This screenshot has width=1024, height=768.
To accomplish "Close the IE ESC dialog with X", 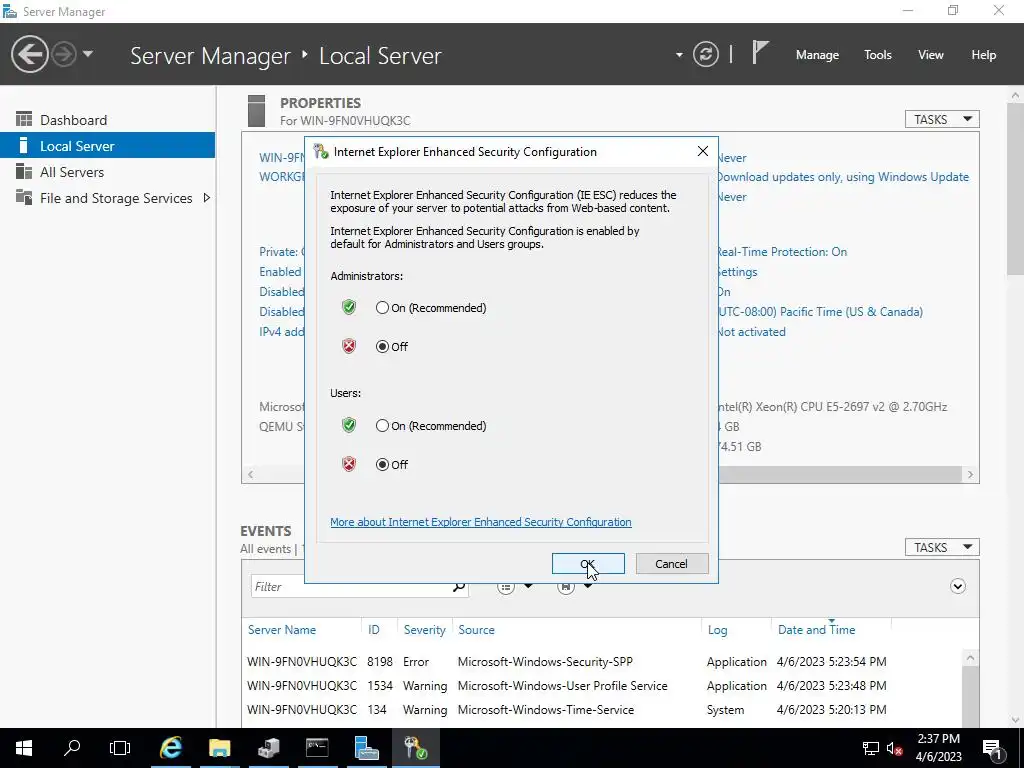I will [703, 151].
